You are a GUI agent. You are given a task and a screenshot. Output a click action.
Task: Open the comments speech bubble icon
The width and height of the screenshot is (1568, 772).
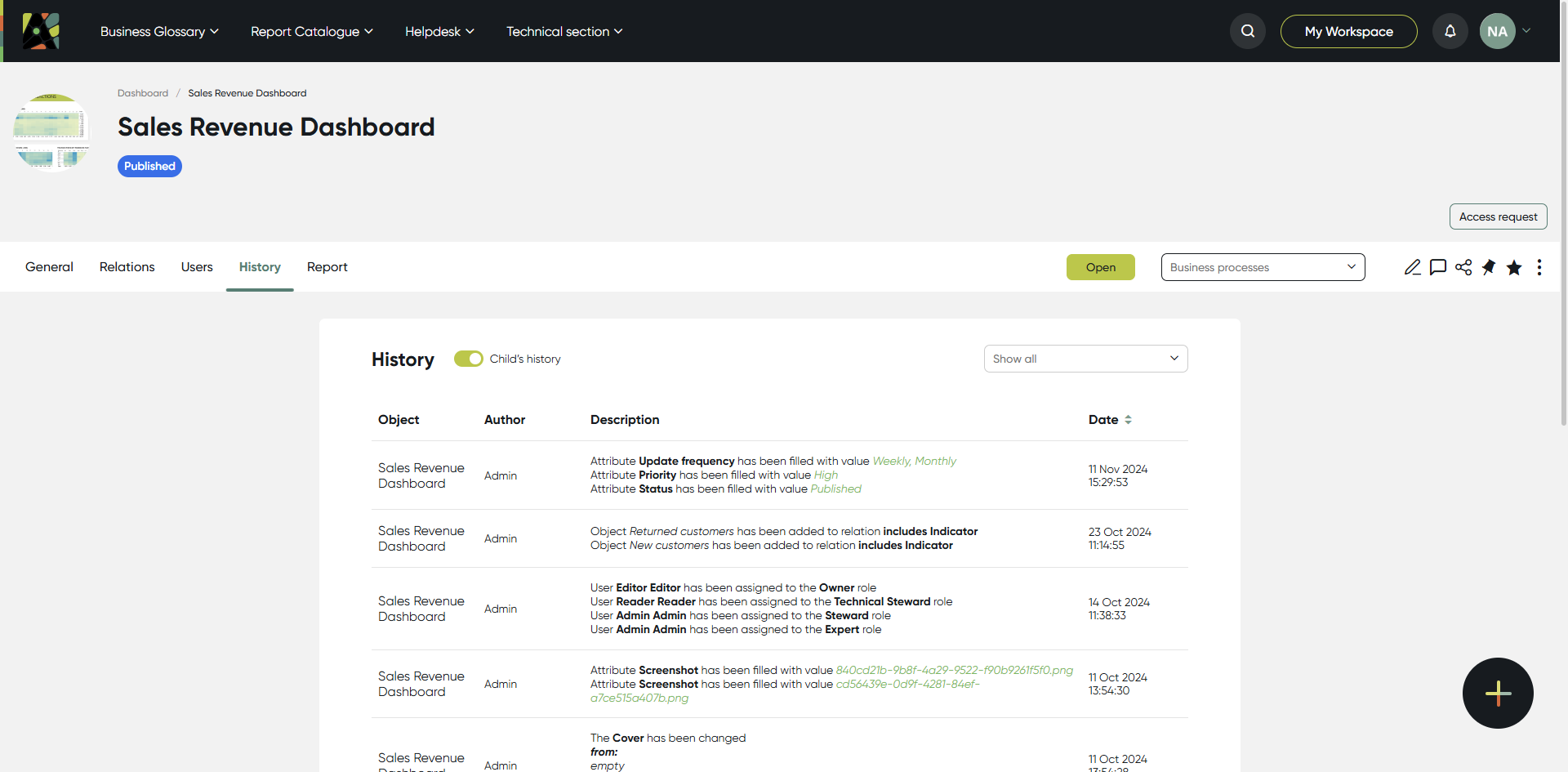point(1437,267)
